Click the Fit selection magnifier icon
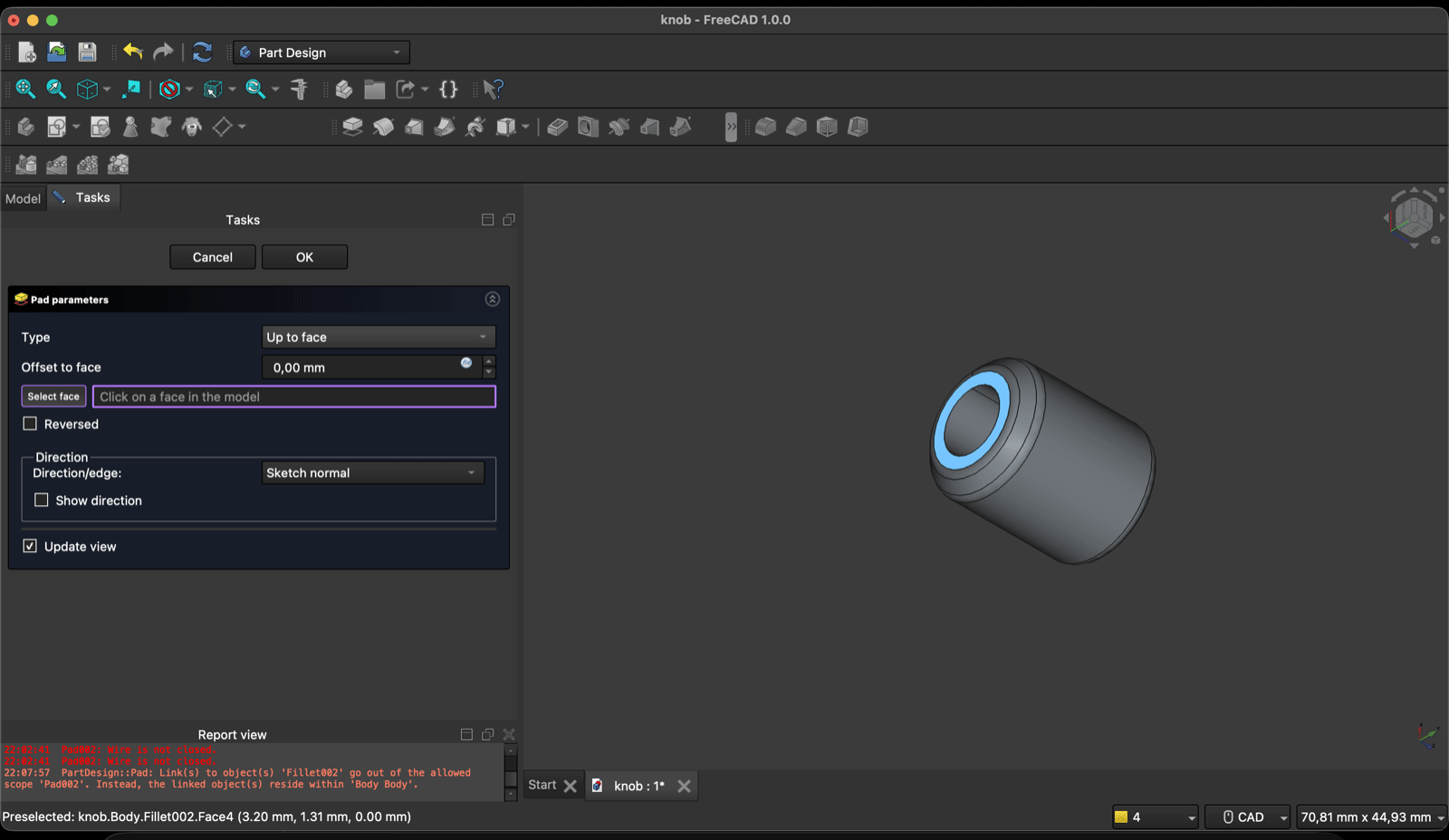Image resolution: width=1449 pixels, height=840 pixels. pos(56,89)
